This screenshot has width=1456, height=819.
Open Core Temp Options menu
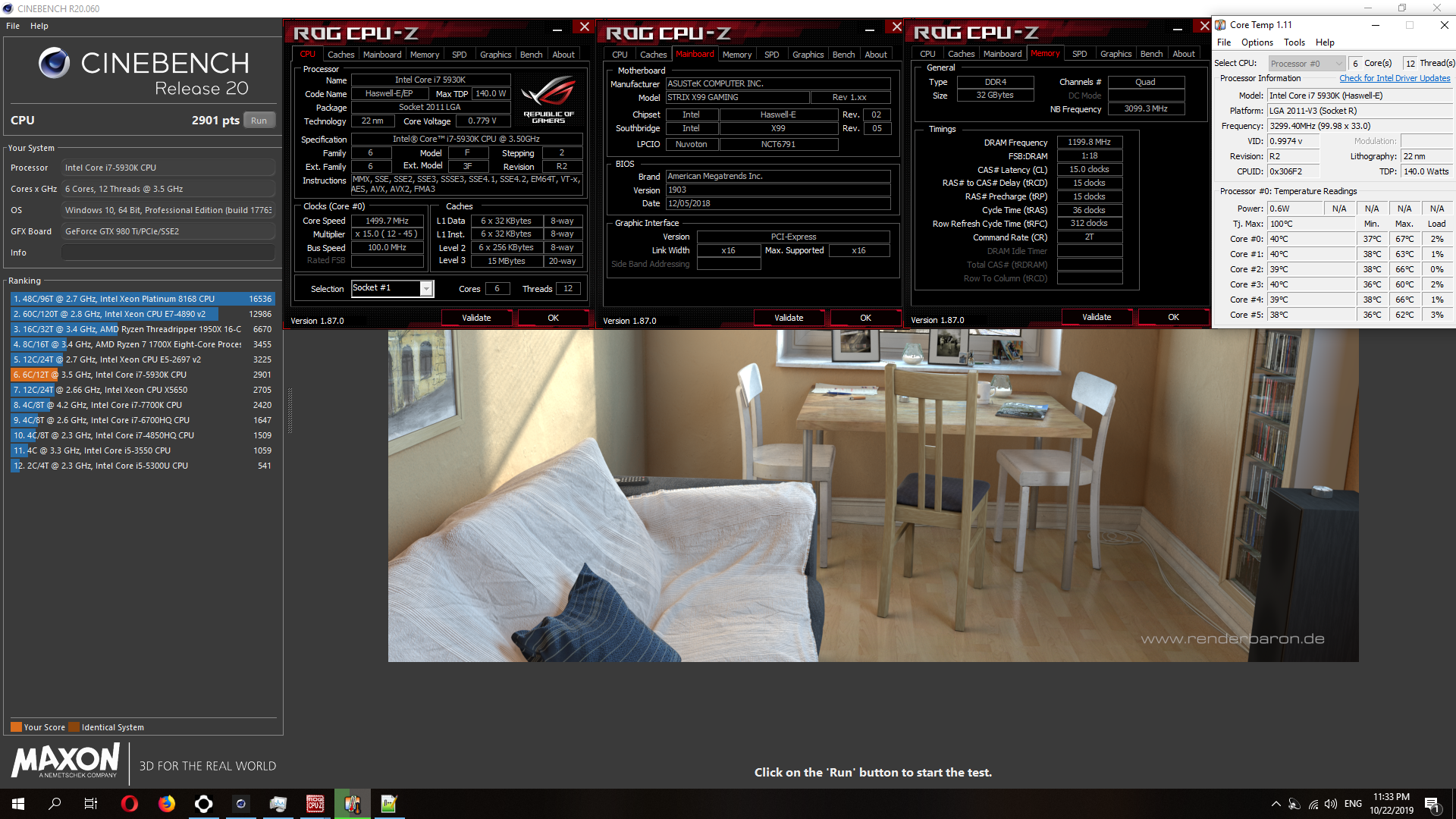pos(1257,42)
